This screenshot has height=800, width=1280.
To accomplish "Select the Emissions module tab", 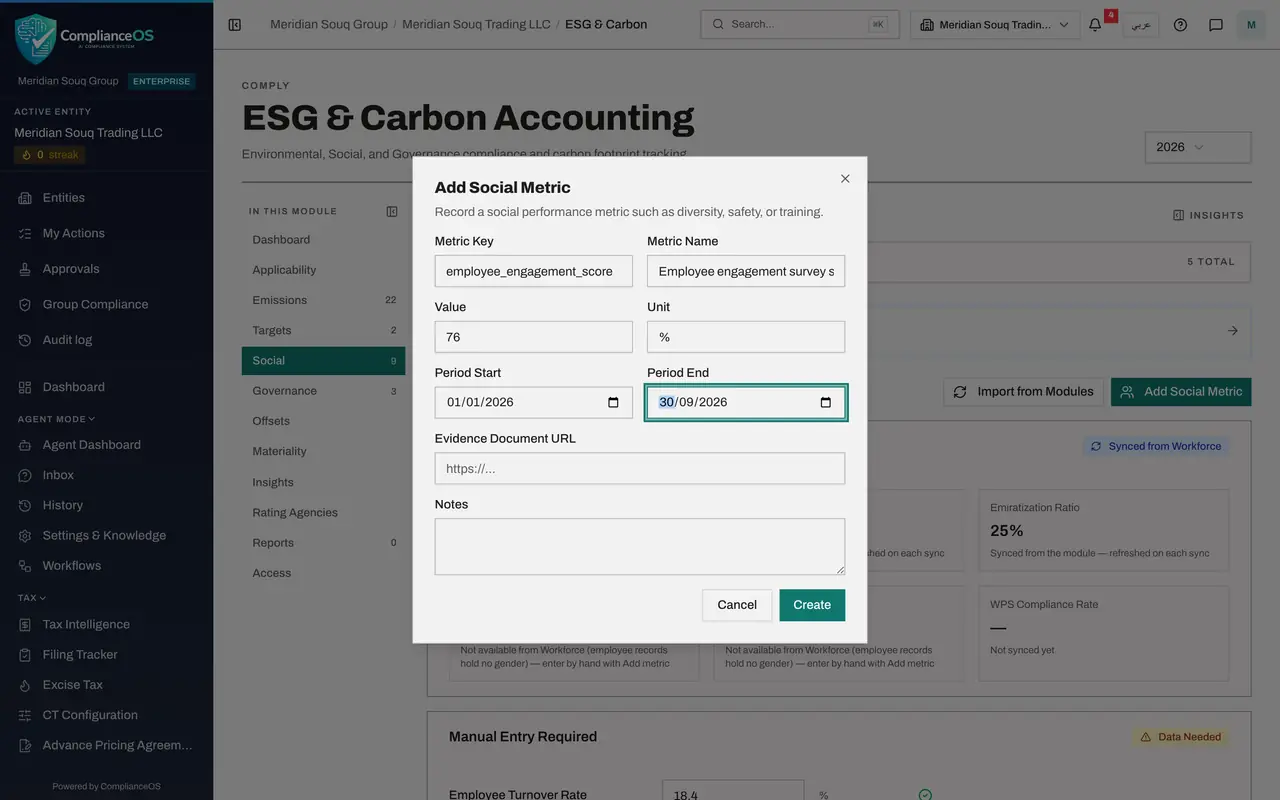I will click(x=323, y=300).
